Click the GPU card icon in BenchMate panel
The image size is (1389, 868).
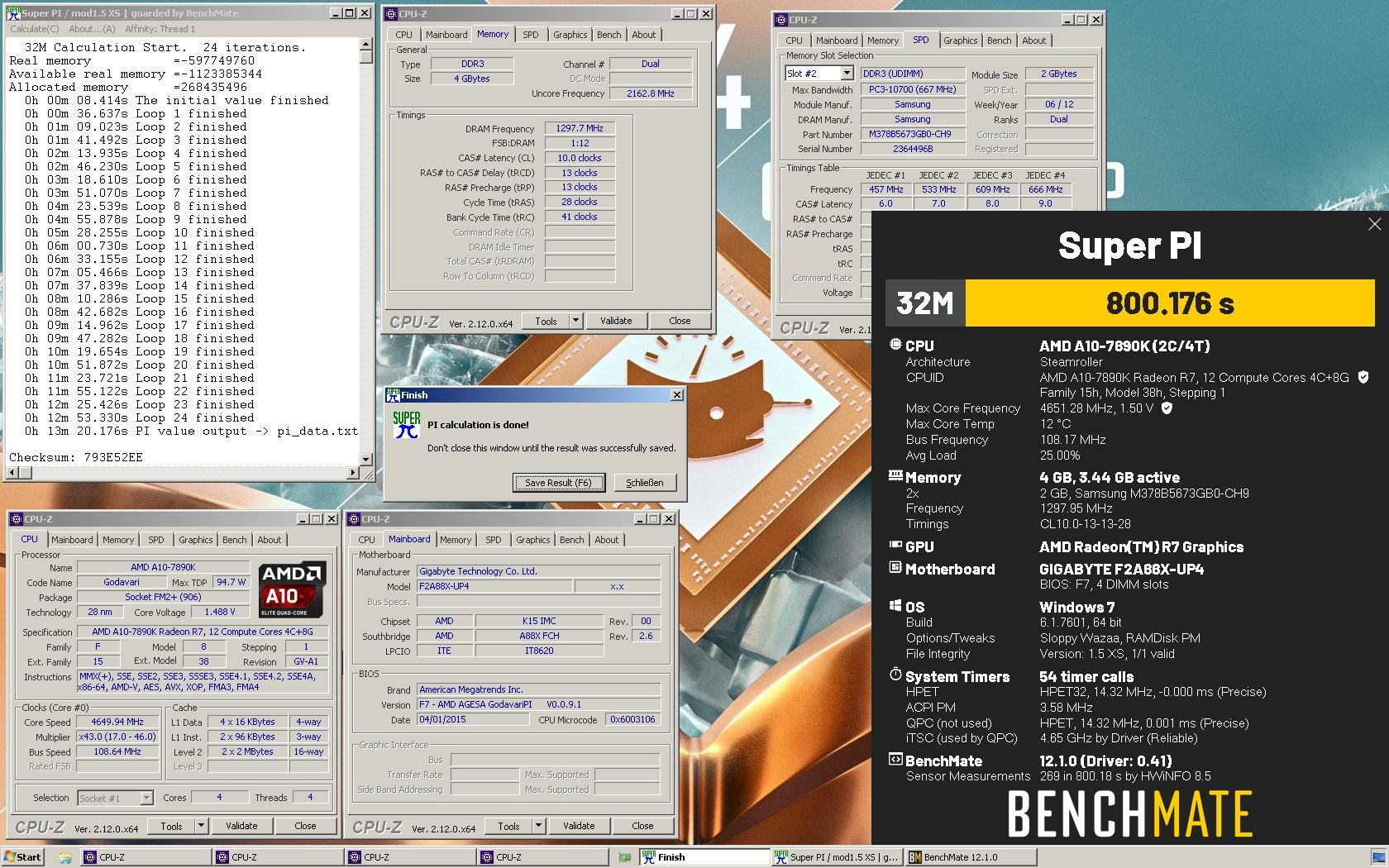pyautogui.click(x=895, y=546)
